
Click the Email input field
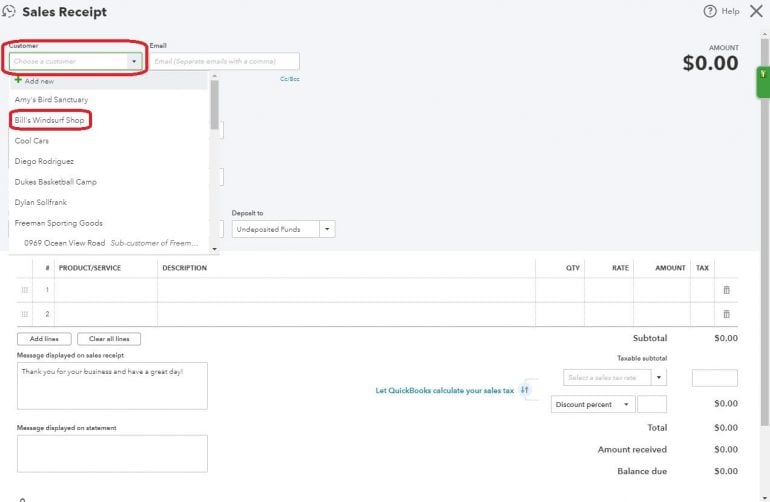(x=224, y=61)
